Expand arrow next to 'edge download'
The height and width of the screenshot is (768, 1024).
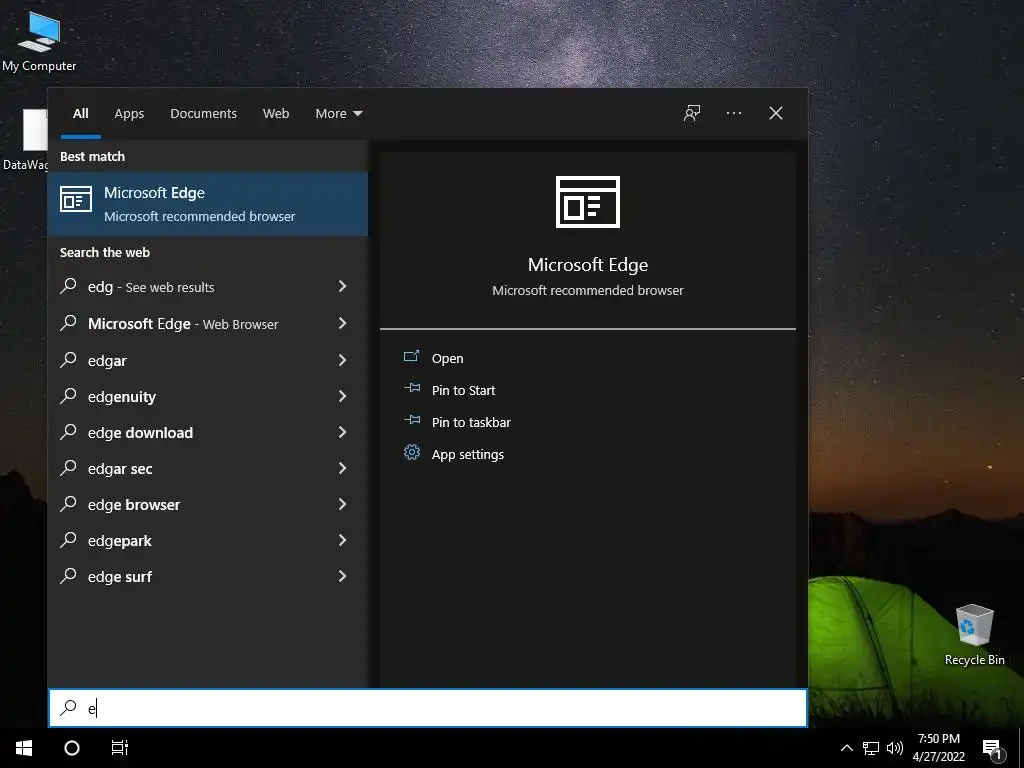click(x=342, y=432)
